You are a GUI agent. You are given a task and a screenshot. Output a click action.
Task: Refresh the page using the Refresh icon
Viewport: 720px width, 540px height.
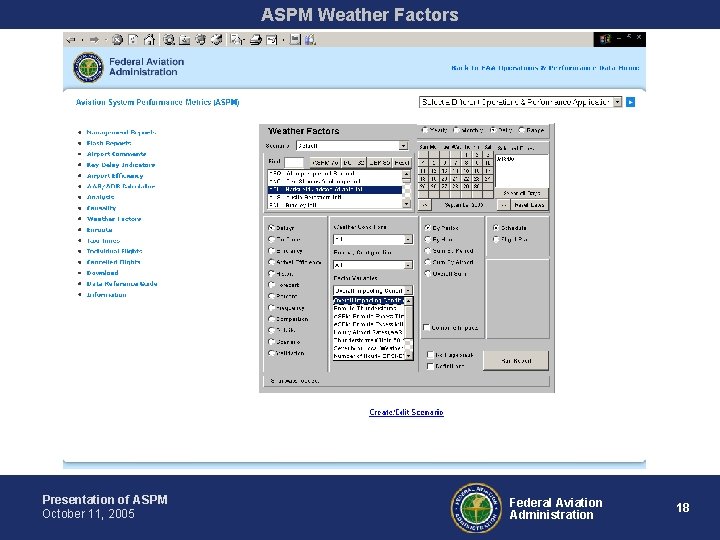pos(133,40)
